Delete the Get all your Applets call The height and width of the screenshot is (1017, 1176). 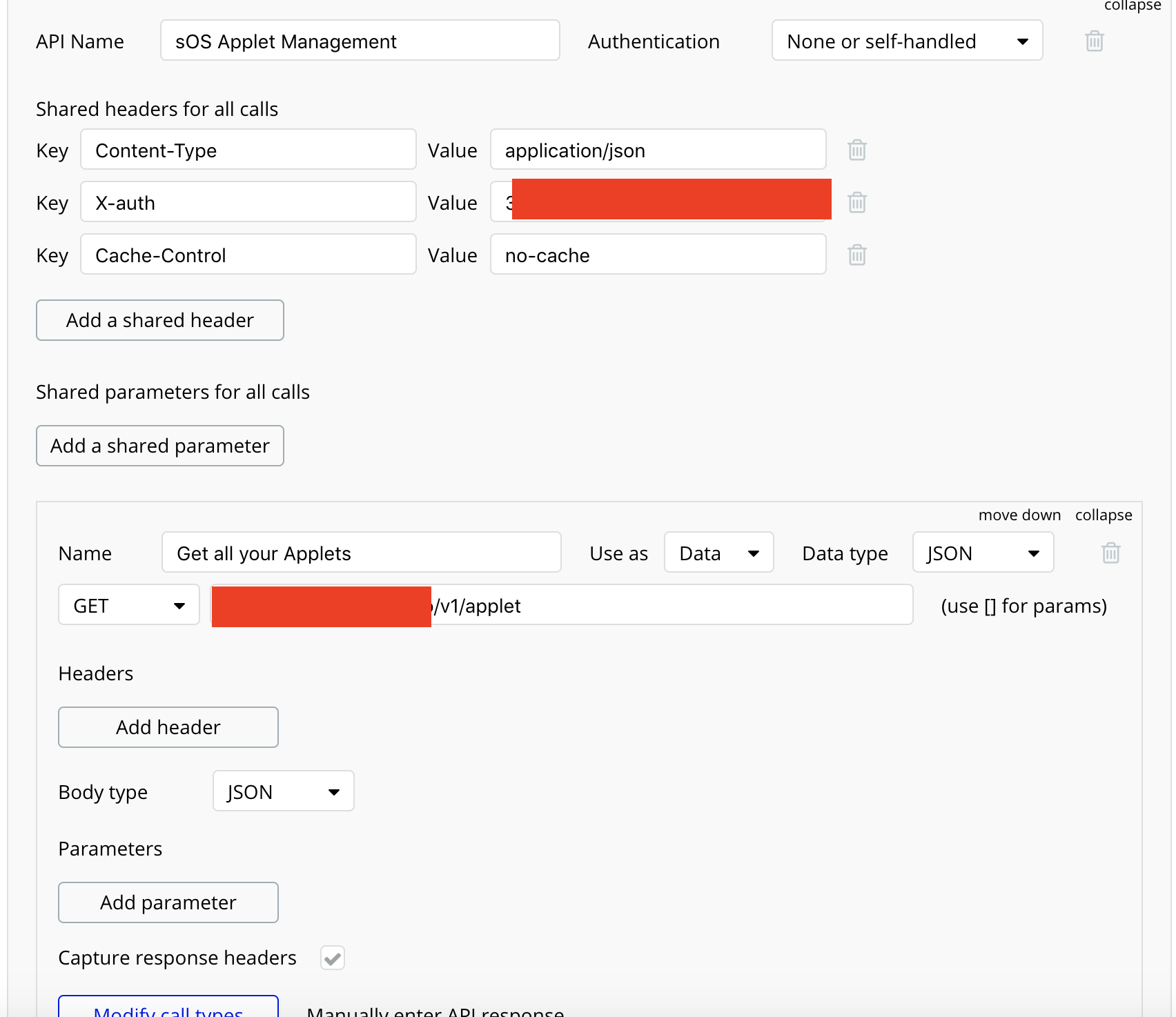click(1110, 553)
